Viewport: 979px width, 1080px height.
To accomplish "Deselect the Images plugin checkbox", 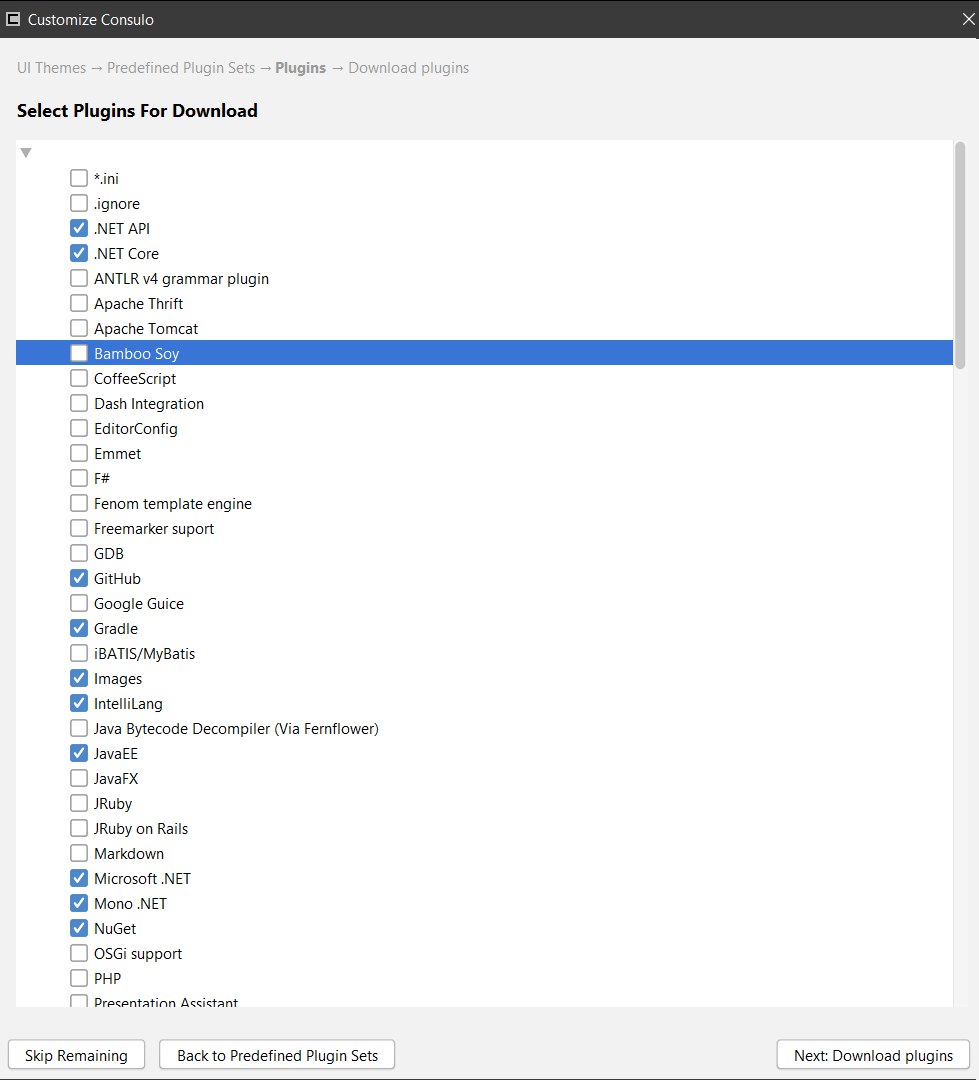I will pyautogui.click(x=79, y=678).
